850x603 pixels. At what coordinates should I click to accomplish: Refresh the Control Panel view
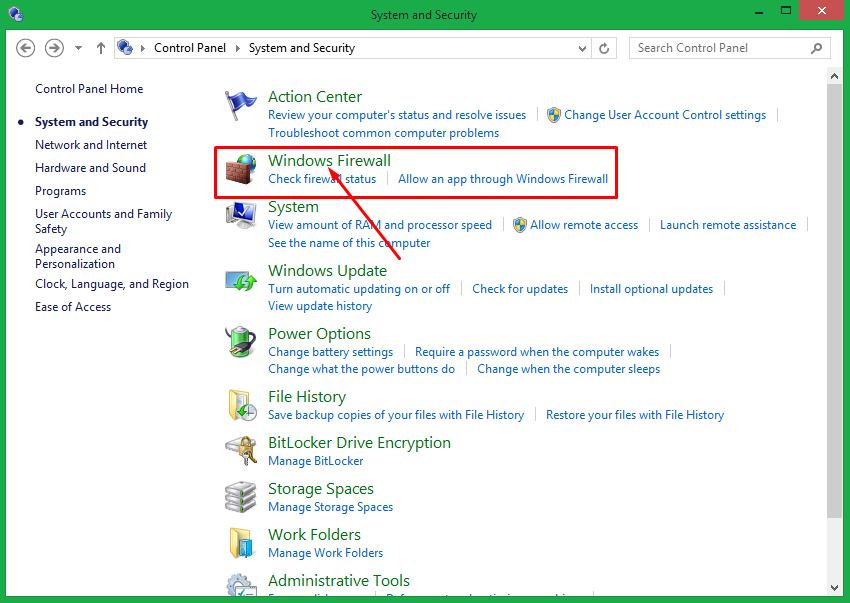point(604,48)
